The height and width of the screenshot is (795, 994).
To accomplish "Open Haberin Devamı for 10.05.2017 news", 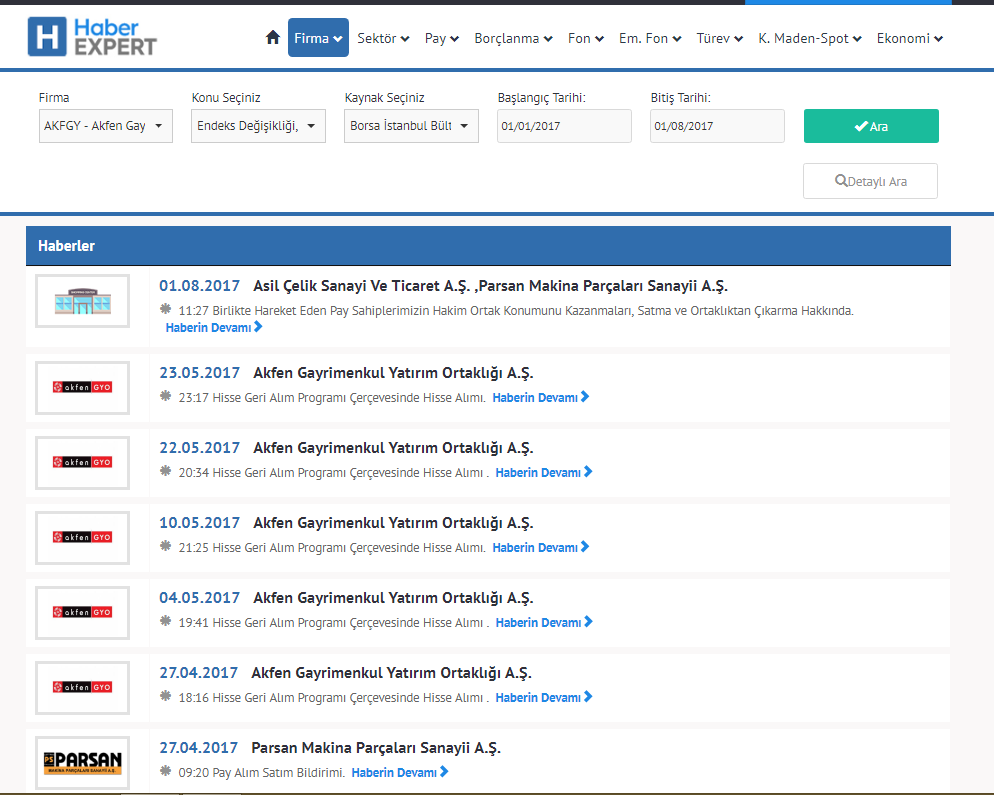I will (x=541, y=547).
